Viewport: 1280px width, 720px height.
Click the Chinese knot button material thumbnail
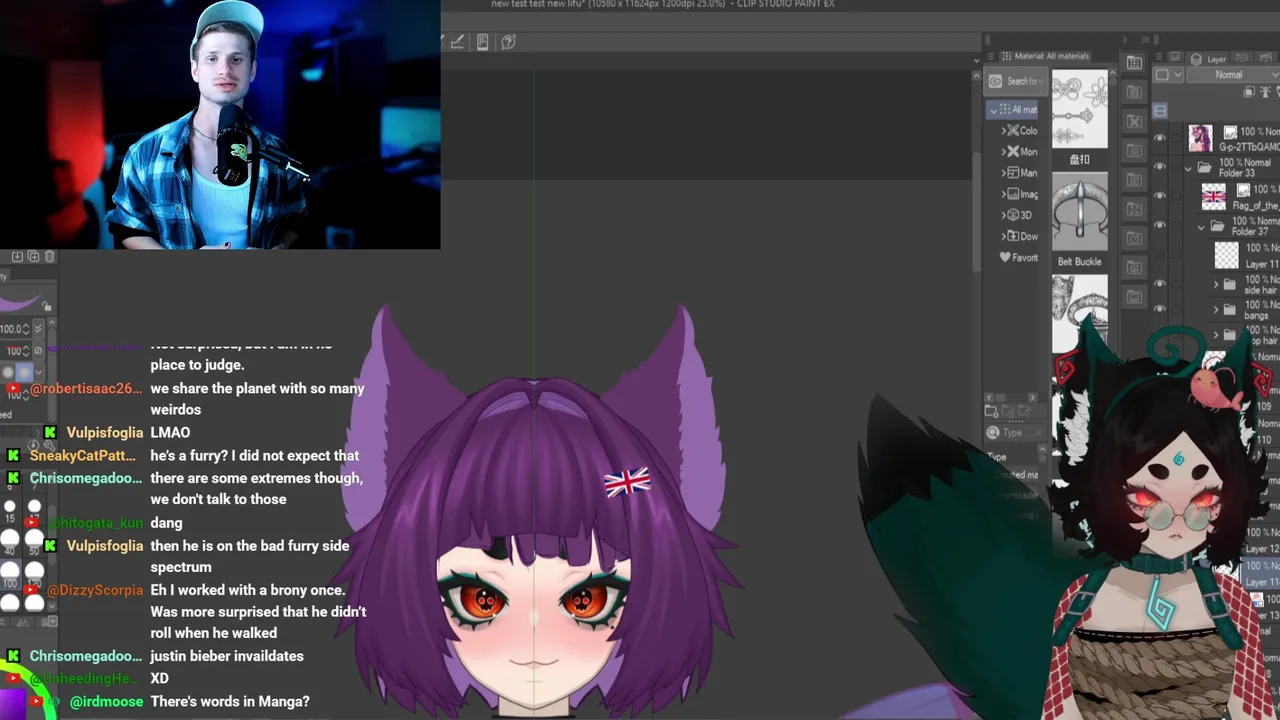click(1080, 109)
